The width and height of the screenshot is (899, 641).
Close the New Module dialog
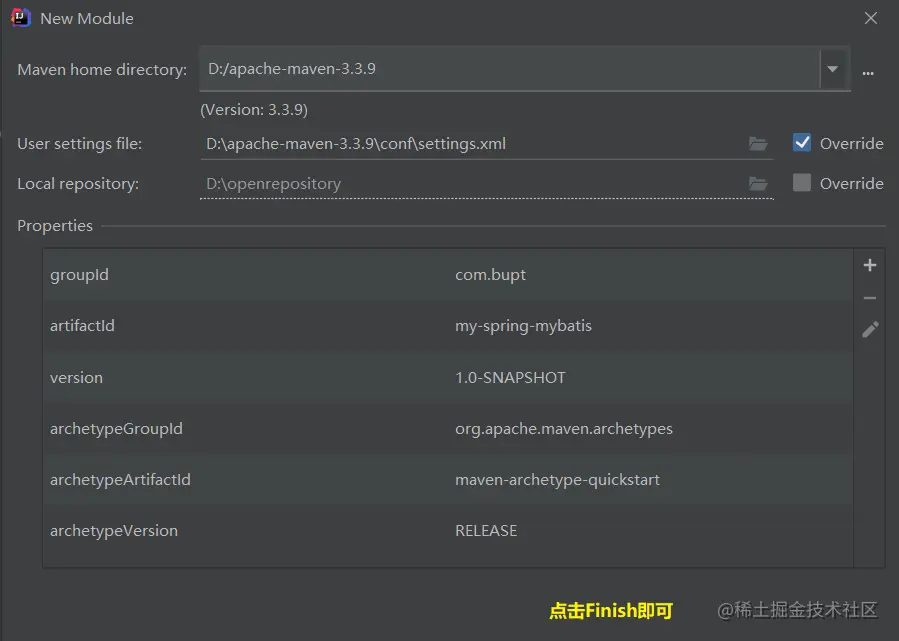[871, 18]
